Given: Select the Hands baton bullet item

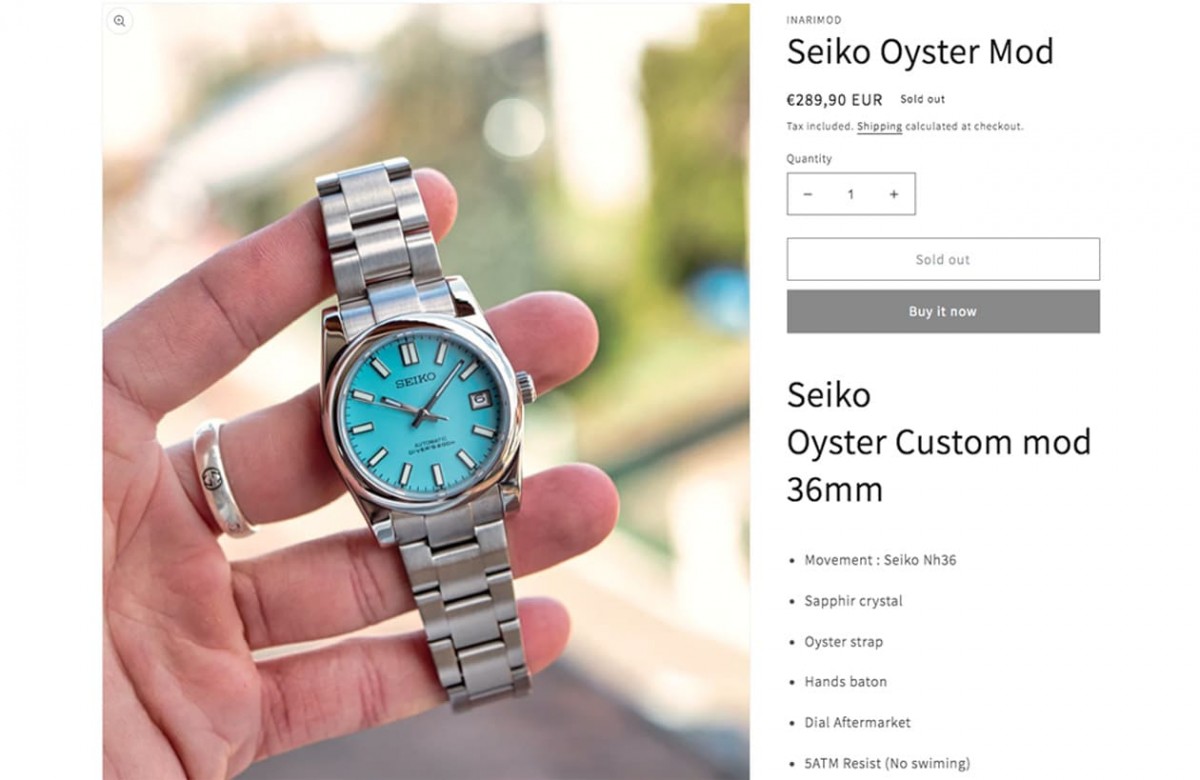Looking at the screenshot, I should [845, 682].
